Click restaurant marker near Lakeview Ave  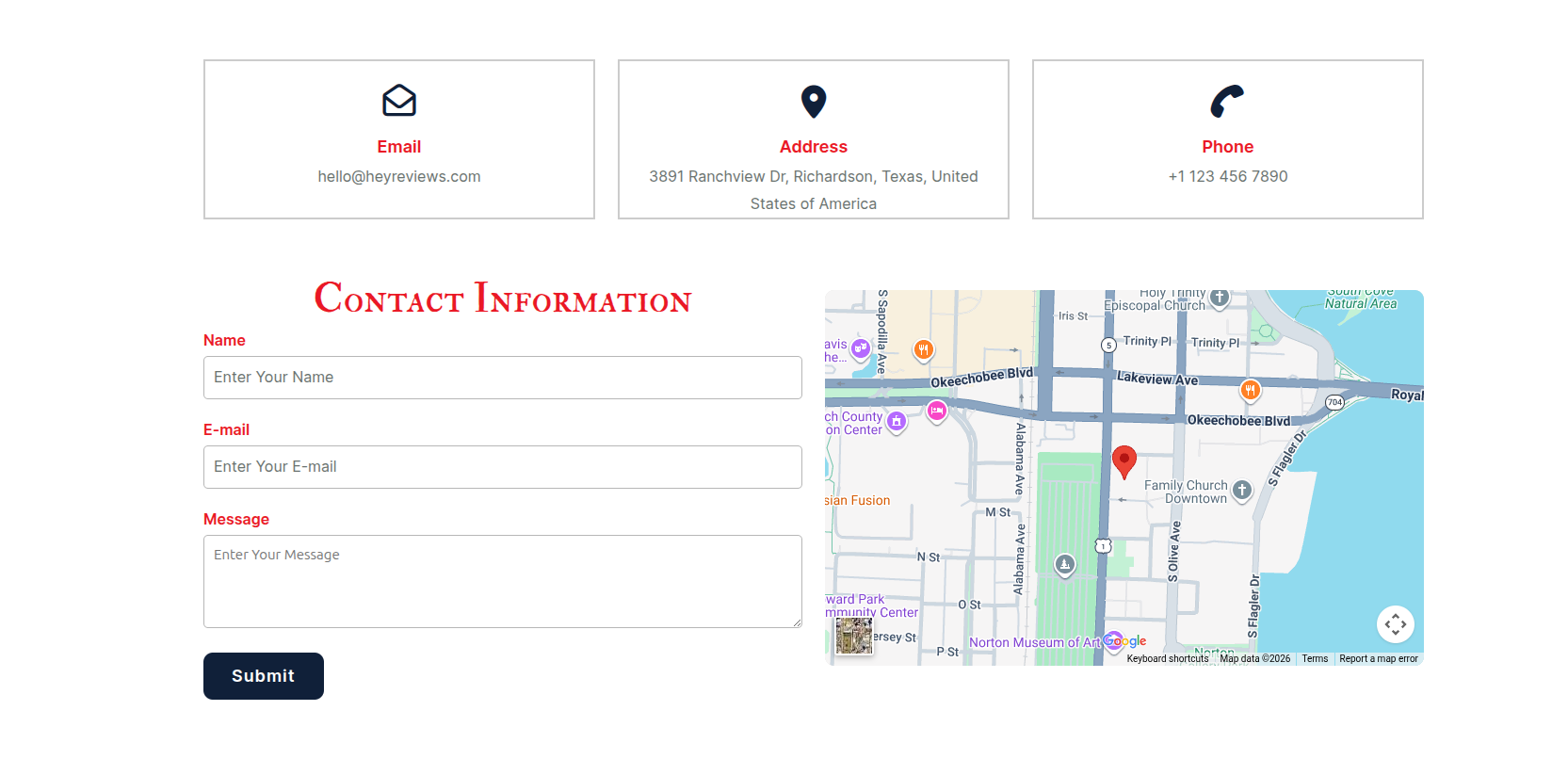(1250, 390)
